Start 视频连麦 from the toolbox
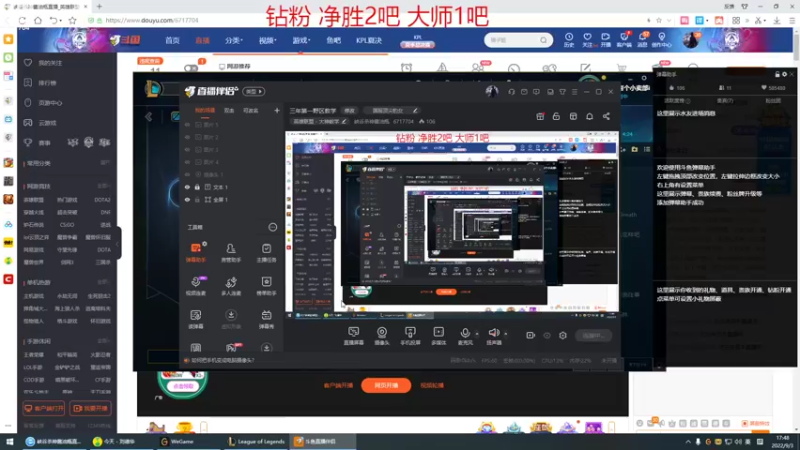Viewport: 800px width, 450px height. (x=196, y=286)
